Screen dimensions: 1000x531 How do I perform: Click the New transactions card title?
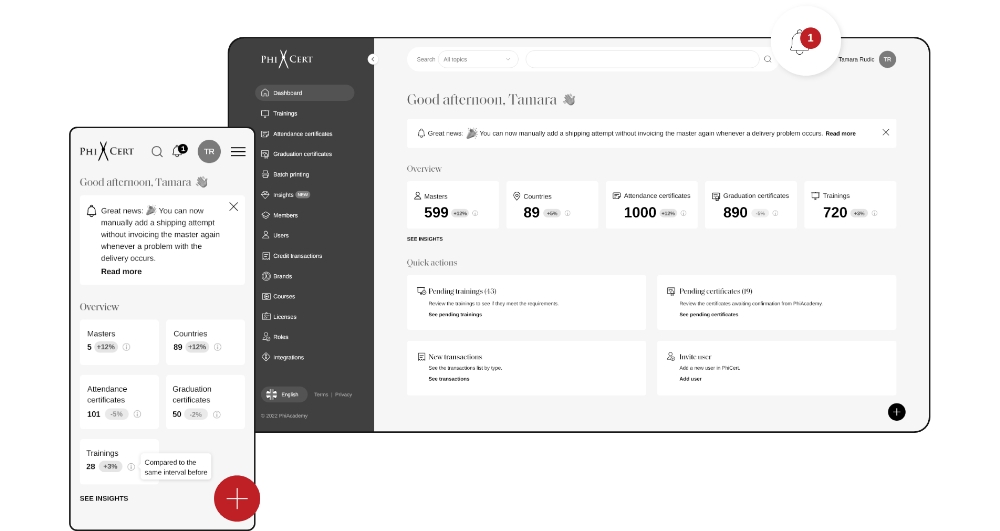[455, 357]
